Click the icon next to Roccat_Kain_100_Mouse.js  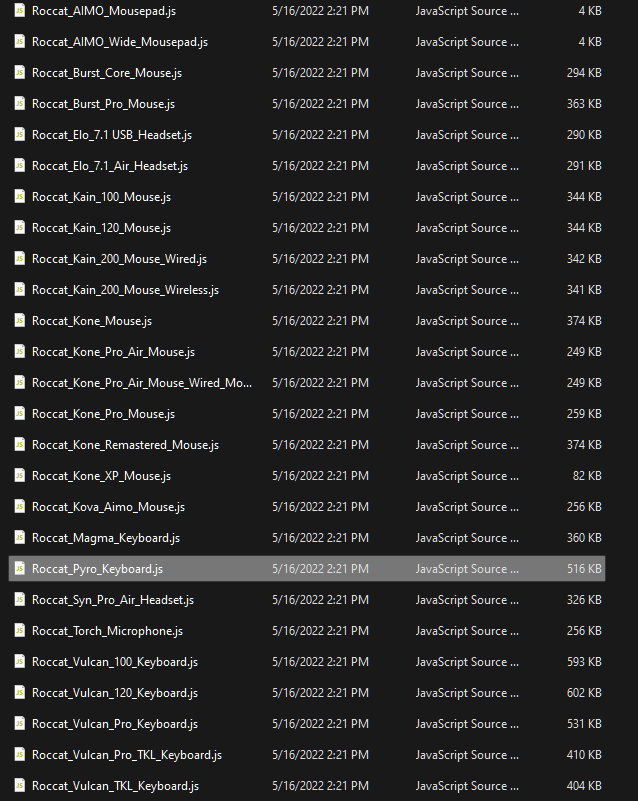(19, 197)
